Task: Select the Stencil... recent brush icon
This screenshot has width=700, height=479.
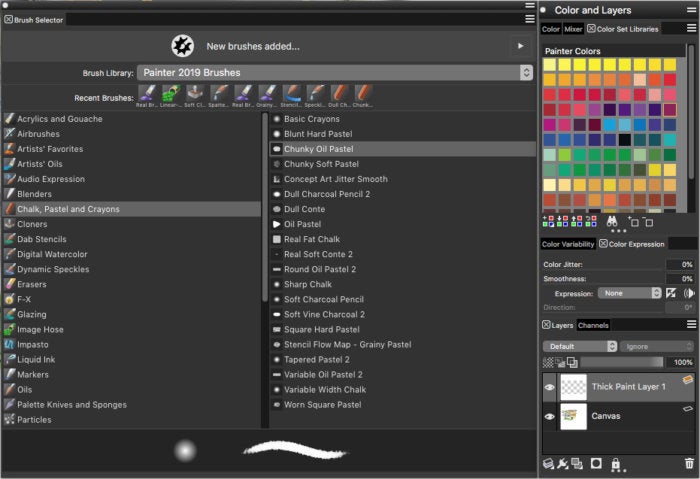Action: click(291, 94)
